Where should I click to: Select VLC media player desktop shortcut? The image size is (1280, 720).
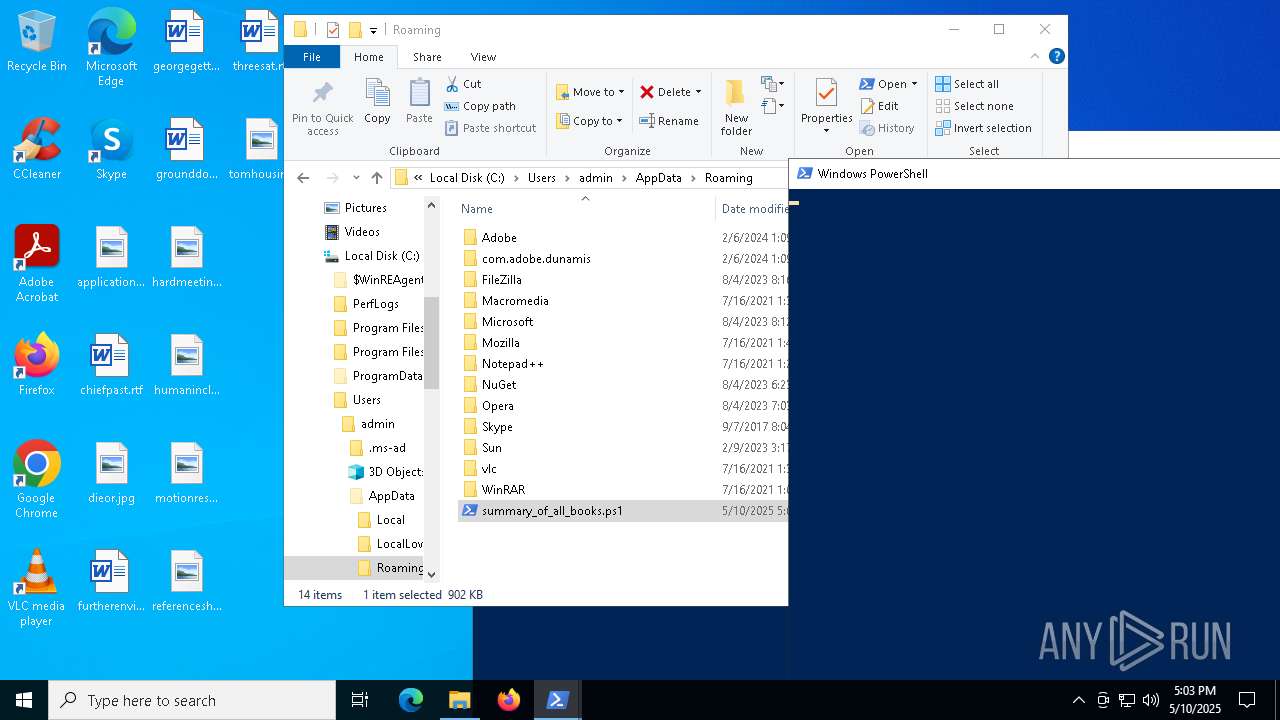tap(36, 588)
